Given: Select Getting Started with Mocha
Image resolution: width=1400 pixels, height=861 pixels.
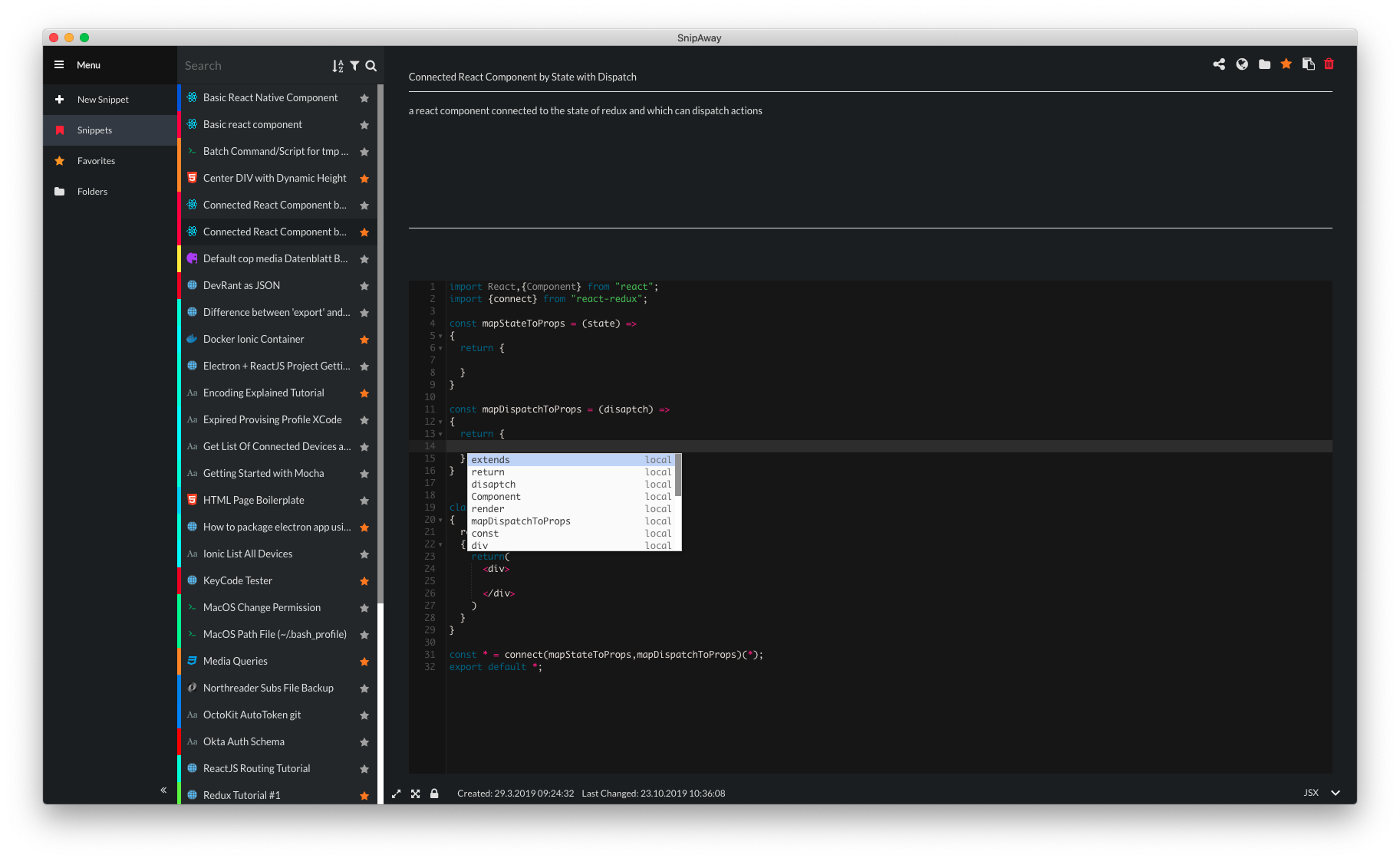Looking at the screenshot, I should click(x=278, y=474).
